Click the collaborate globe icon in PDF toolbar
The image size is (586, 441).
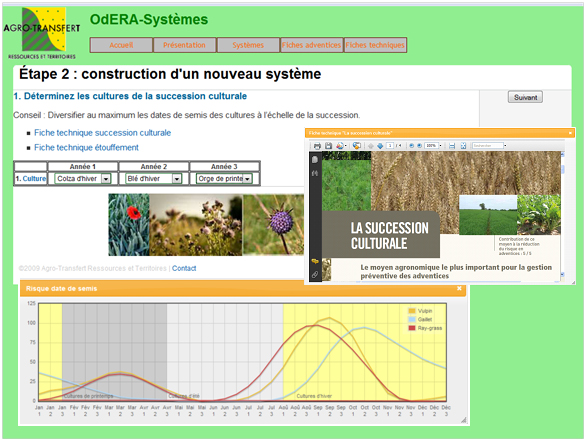(x=357, y=146)
